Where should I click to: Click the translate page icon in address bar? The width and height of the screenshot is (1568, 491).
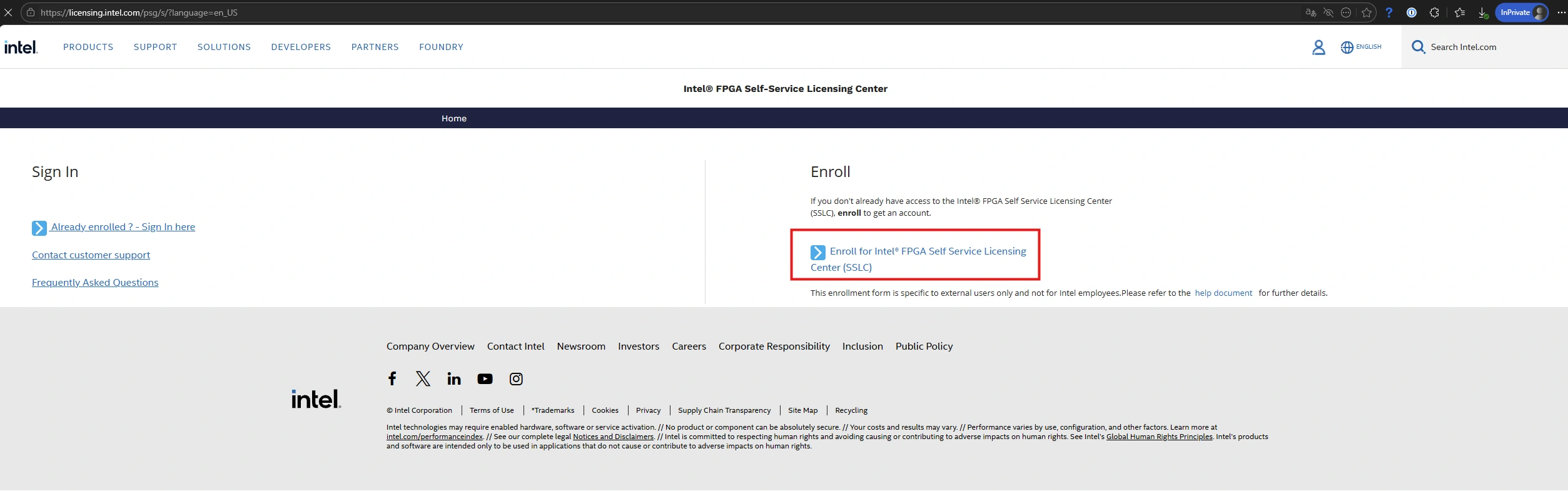1310,13
